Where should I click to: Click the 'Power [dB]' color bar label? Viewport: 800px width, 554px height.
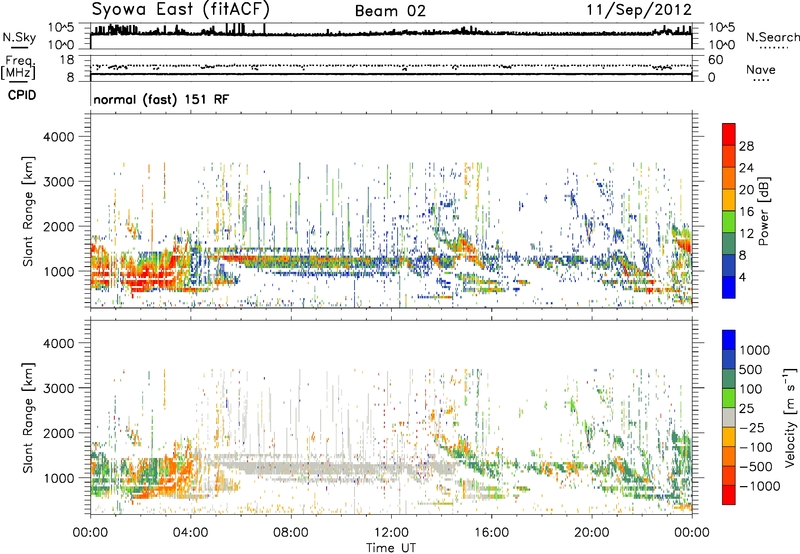[763, 211]
